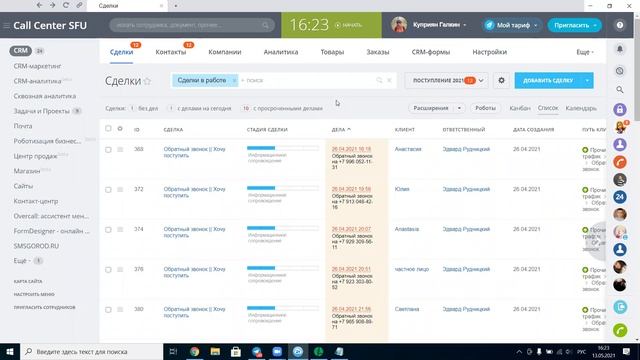Clear the filter search field with X
The image size is (640, 360).
coord(389,80)
